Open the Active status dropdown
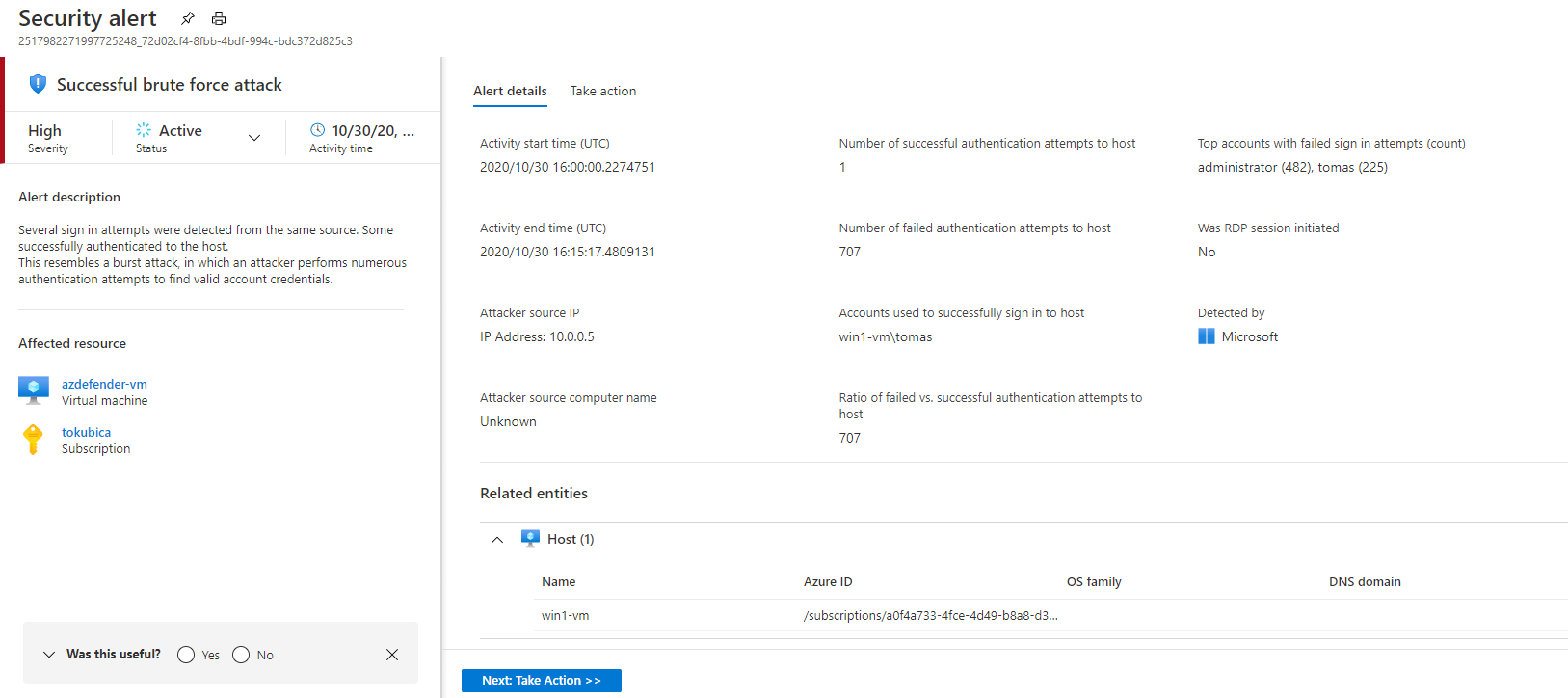The height and width of the screenshot is (698, 1568). (254, 138)
